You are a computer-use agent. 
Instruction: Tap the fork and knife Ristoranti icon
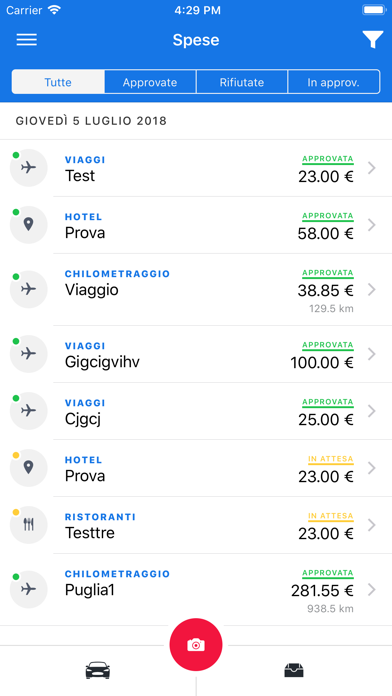[28, 525]
